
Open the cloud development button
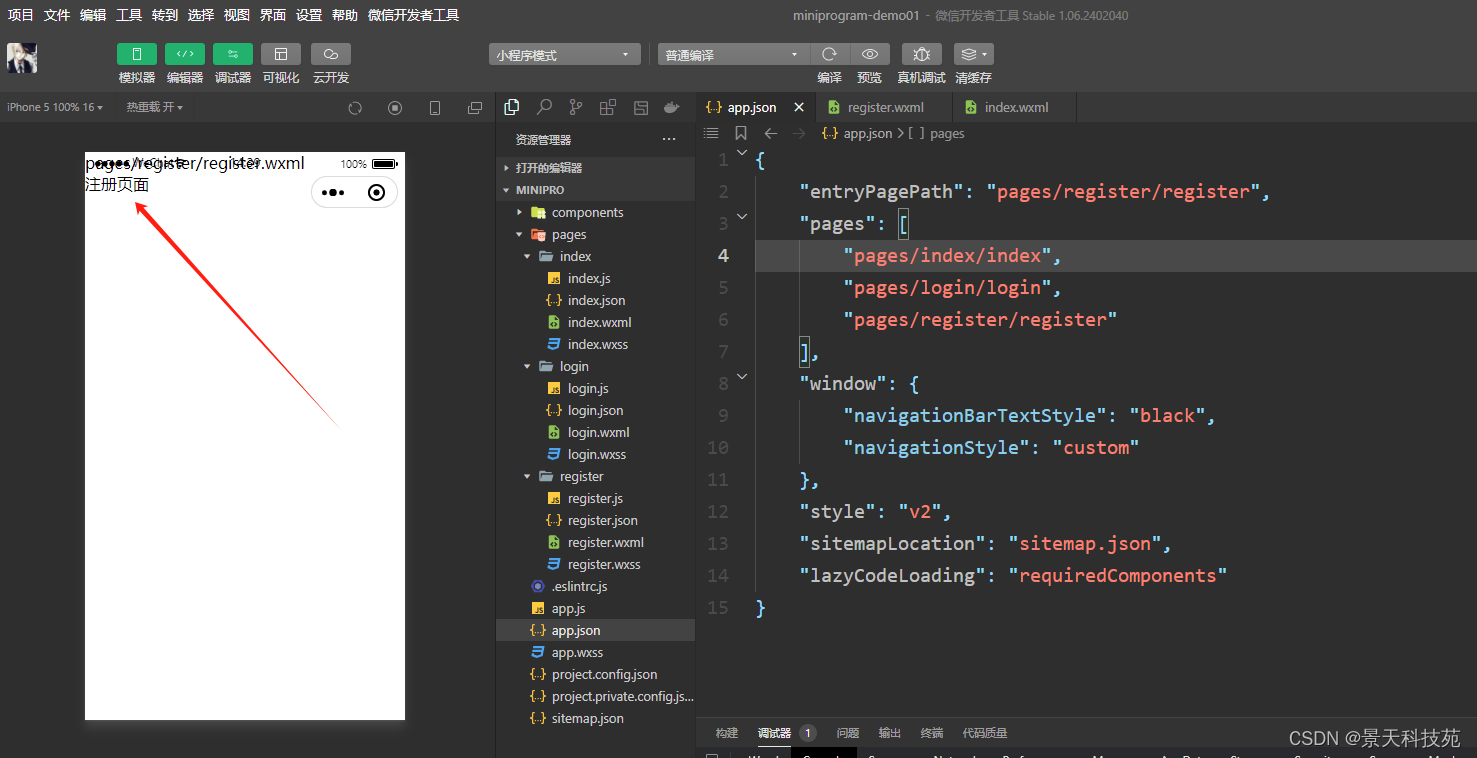tap(331, 54)
